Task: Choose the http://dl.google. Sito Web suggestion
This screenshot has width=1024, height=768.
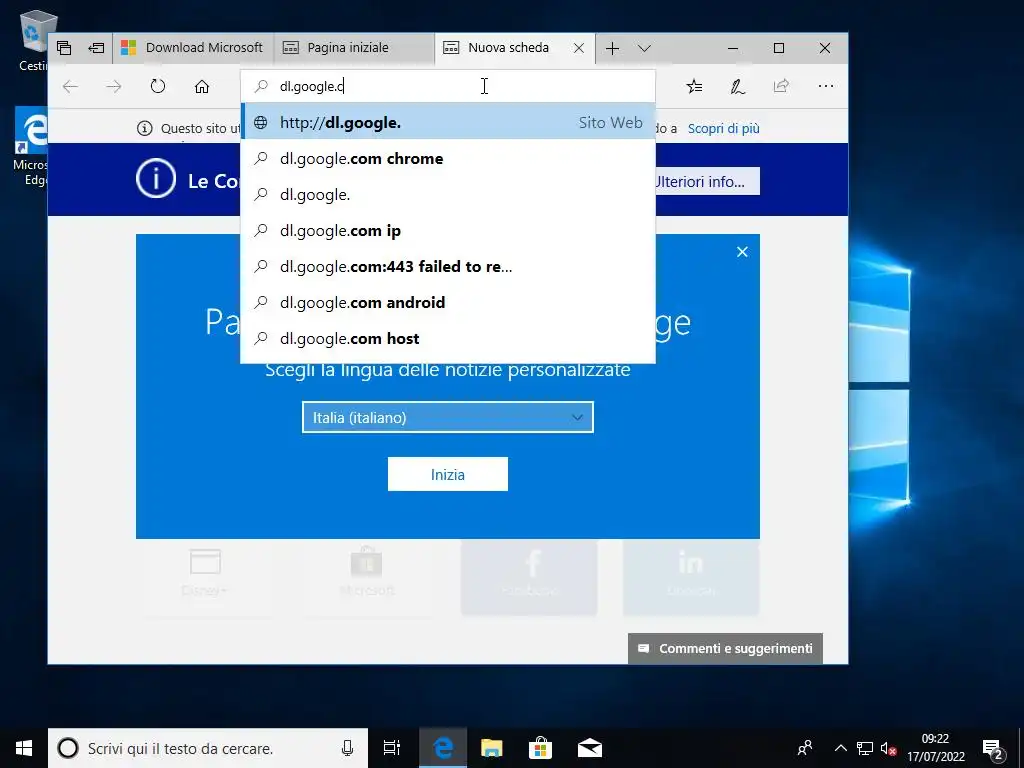Action: [x=448, y=123]
